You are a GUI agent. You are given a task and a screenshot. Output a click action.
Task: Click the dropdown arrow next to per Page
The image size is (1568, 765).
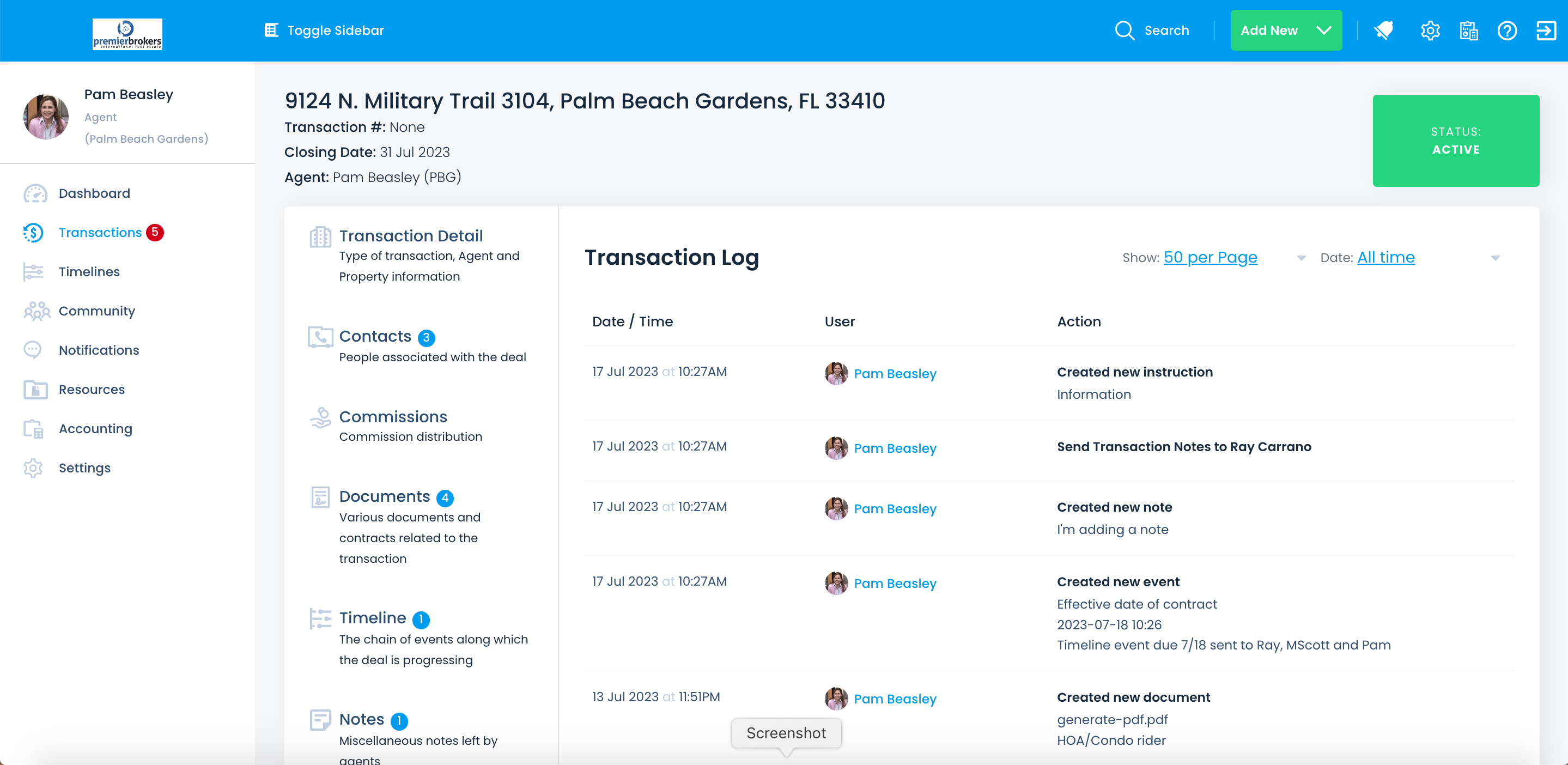pyautogui.click(x=1301, y=258)
